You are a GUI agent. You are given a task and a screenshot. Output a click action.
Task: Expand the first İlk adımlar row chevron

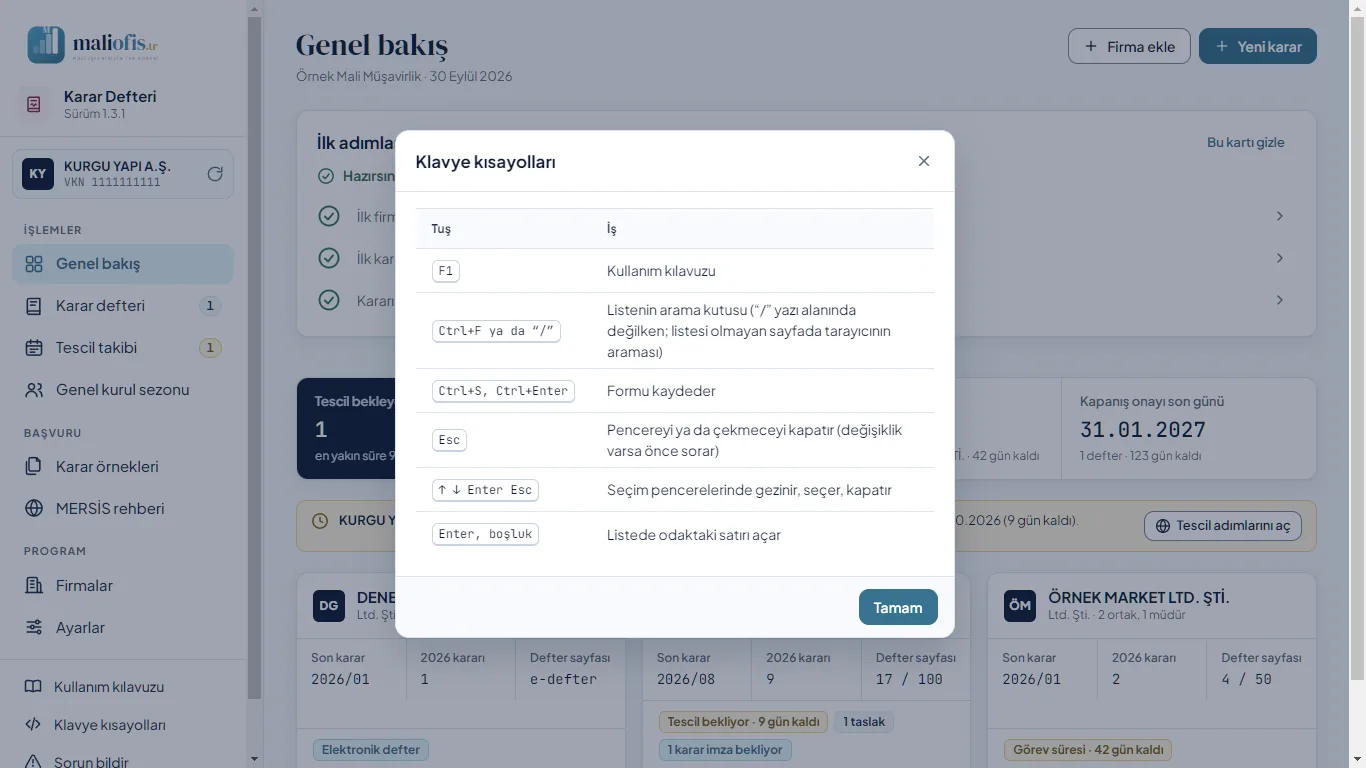click(x=1280, y=216)
